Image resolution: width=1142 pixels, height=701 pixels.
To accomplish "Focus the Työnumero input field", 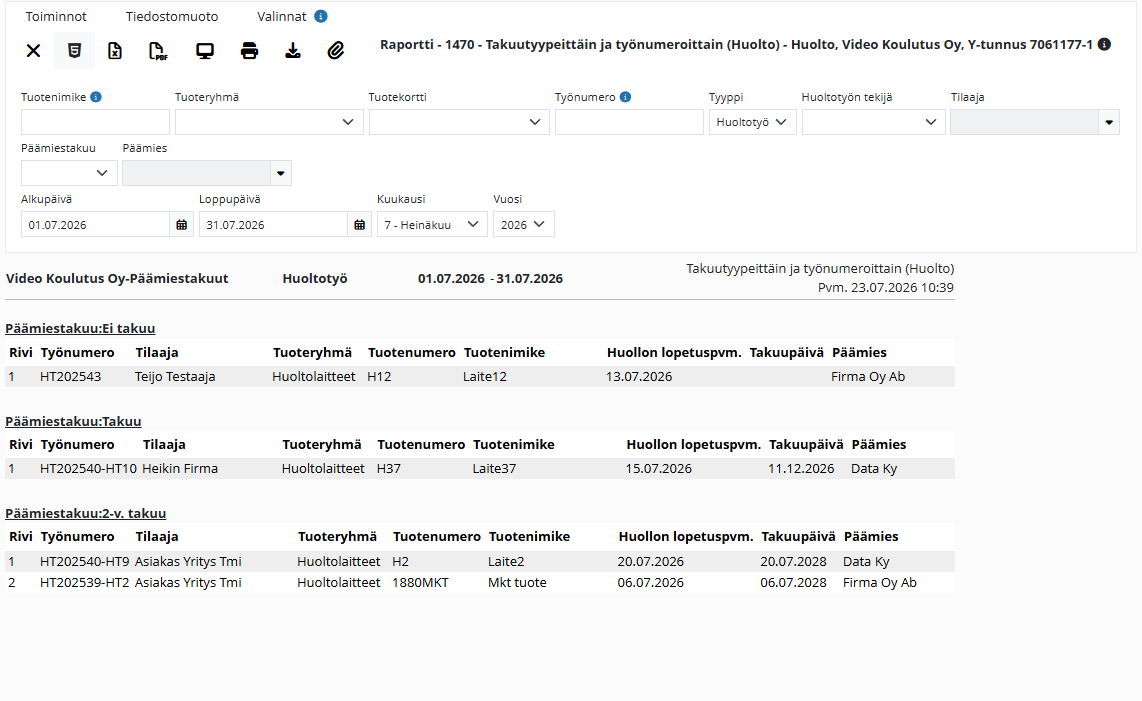I will point(629,122).
